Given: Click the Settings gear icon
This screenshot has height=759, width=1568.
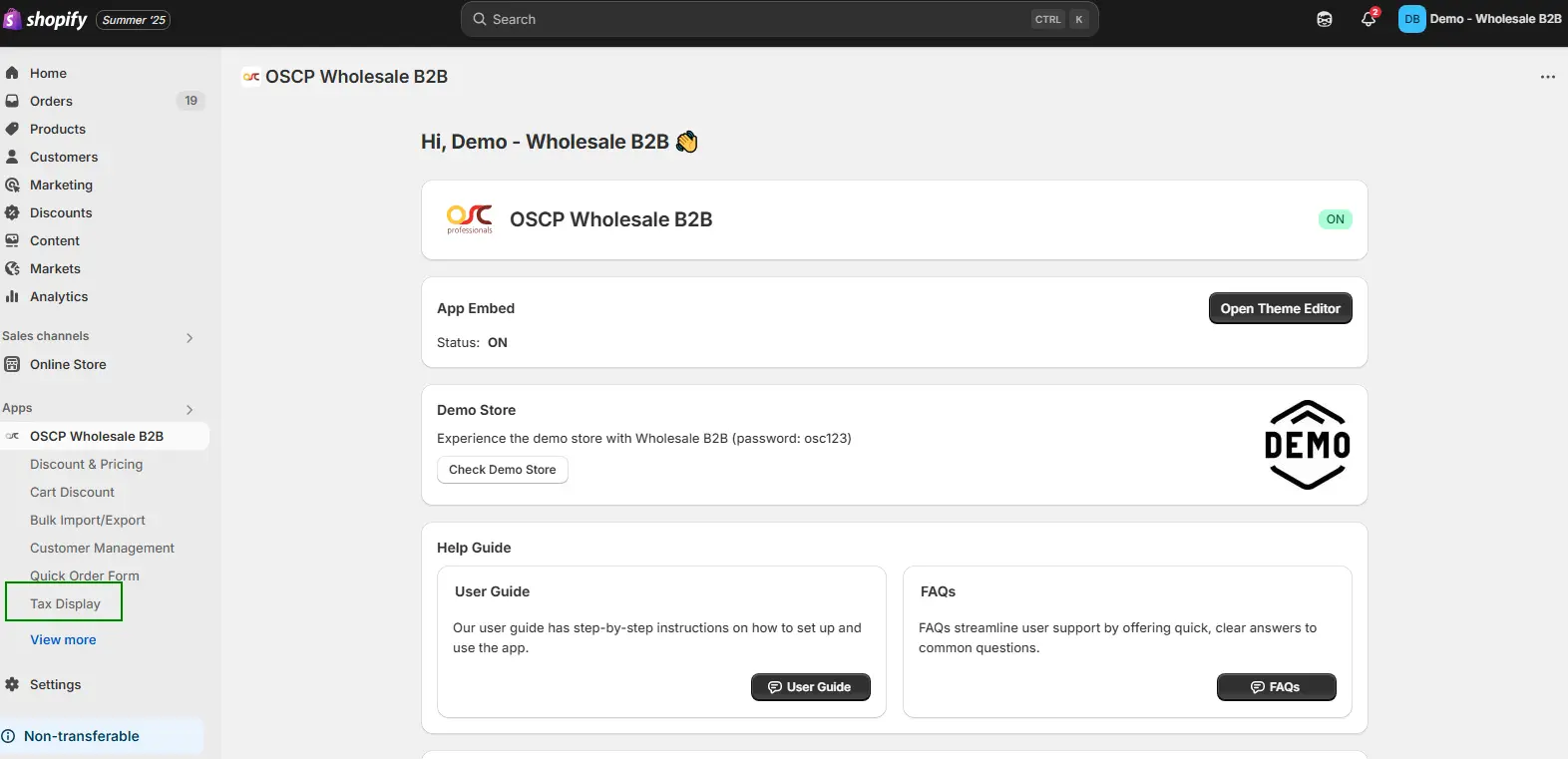Looking at the screenshot, I should 12,684.
